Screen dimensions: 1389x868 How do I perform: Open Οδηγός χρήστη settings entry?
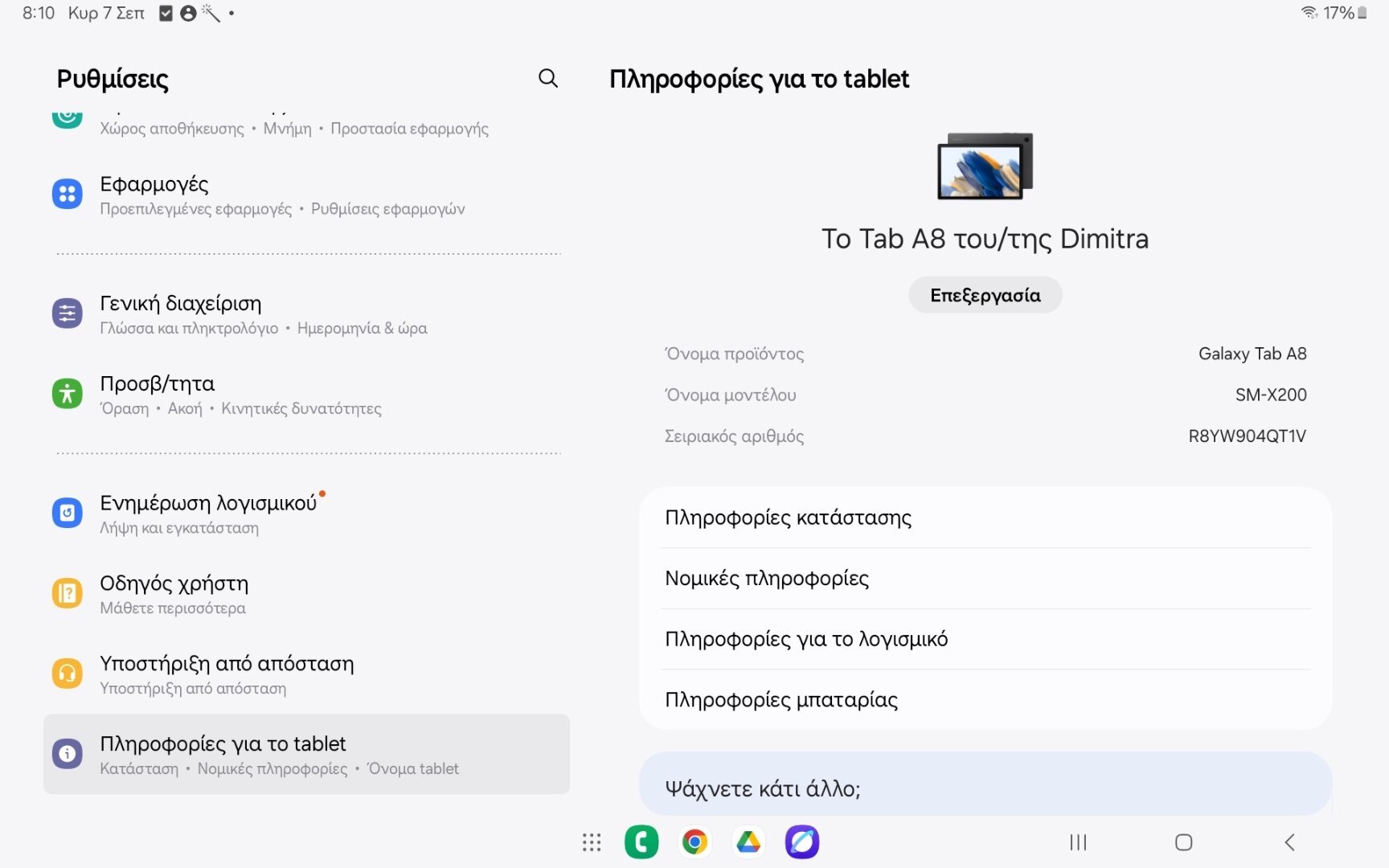click(x=306, y=594)
